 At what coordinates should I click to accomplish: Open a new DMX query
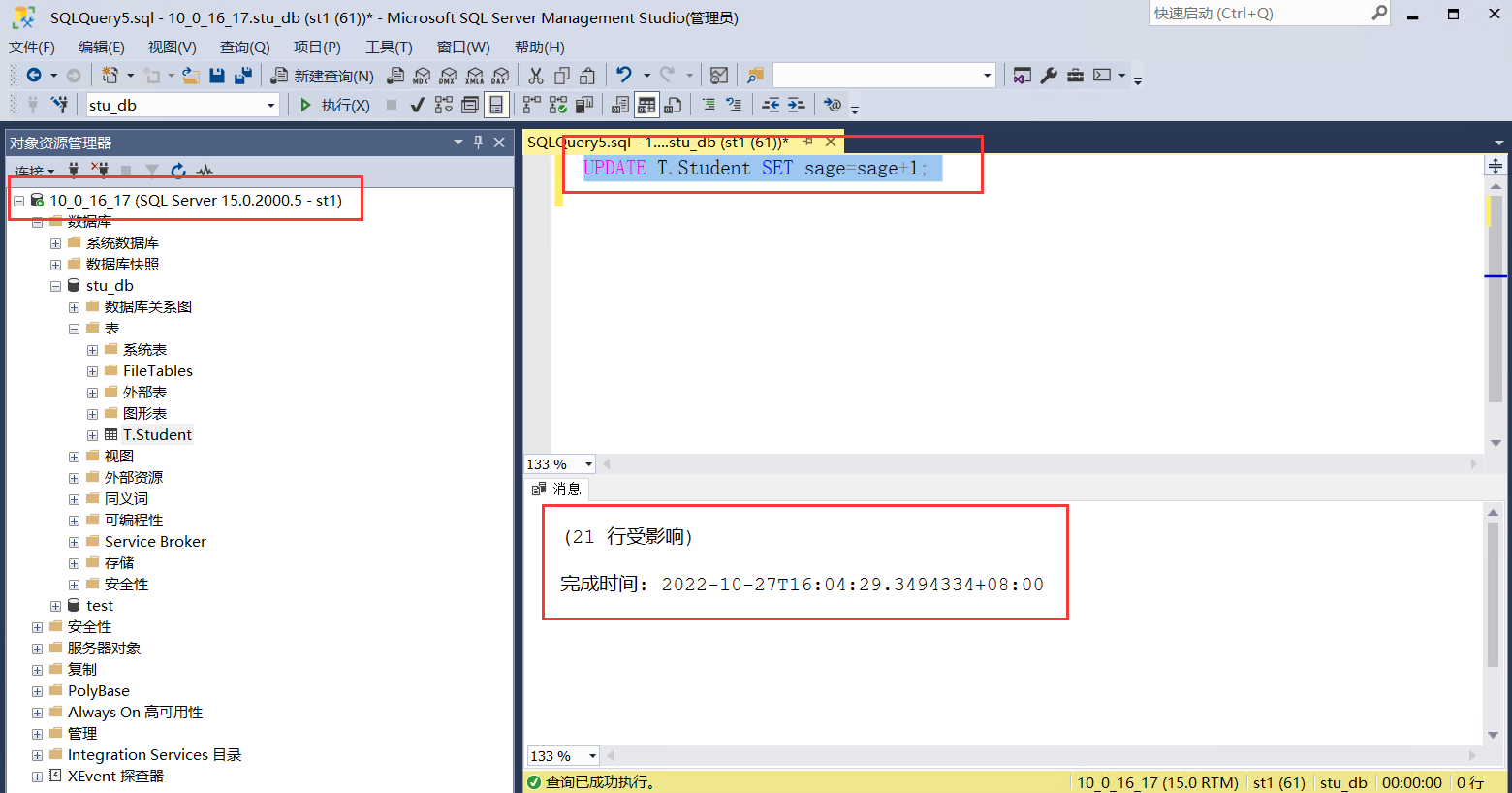[x=448, y=76]
